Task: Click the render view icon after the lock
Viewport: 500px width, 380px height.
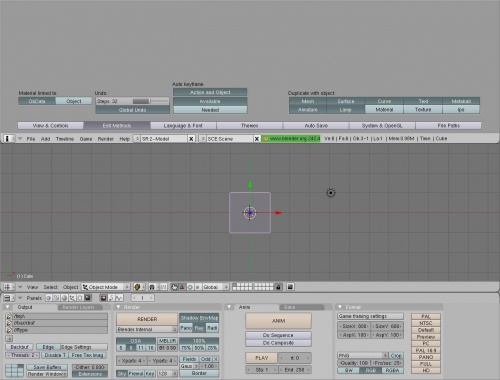Action: (x=290, y=287)
